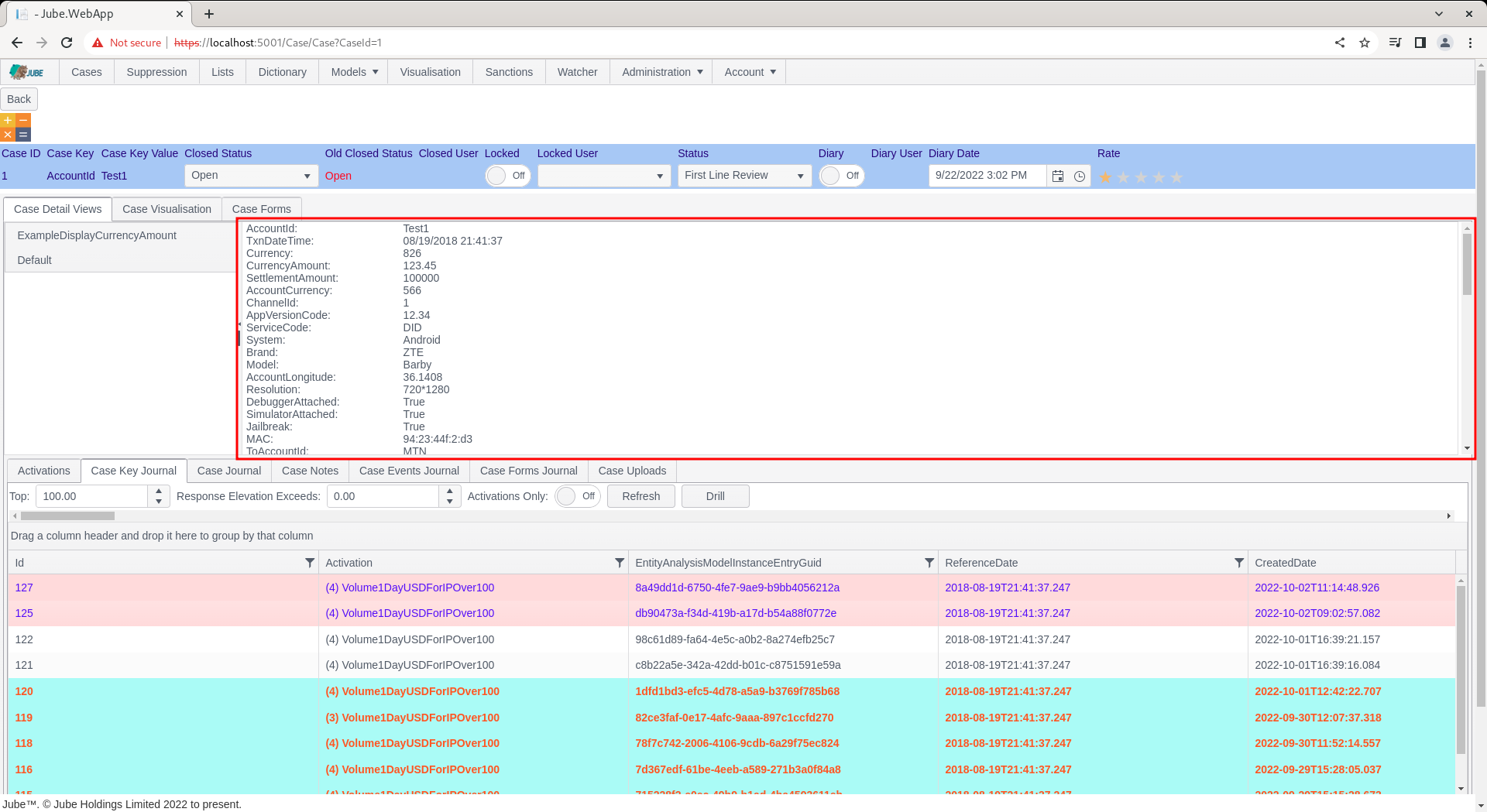Open the Administration dropdown menu

[662, 72]
